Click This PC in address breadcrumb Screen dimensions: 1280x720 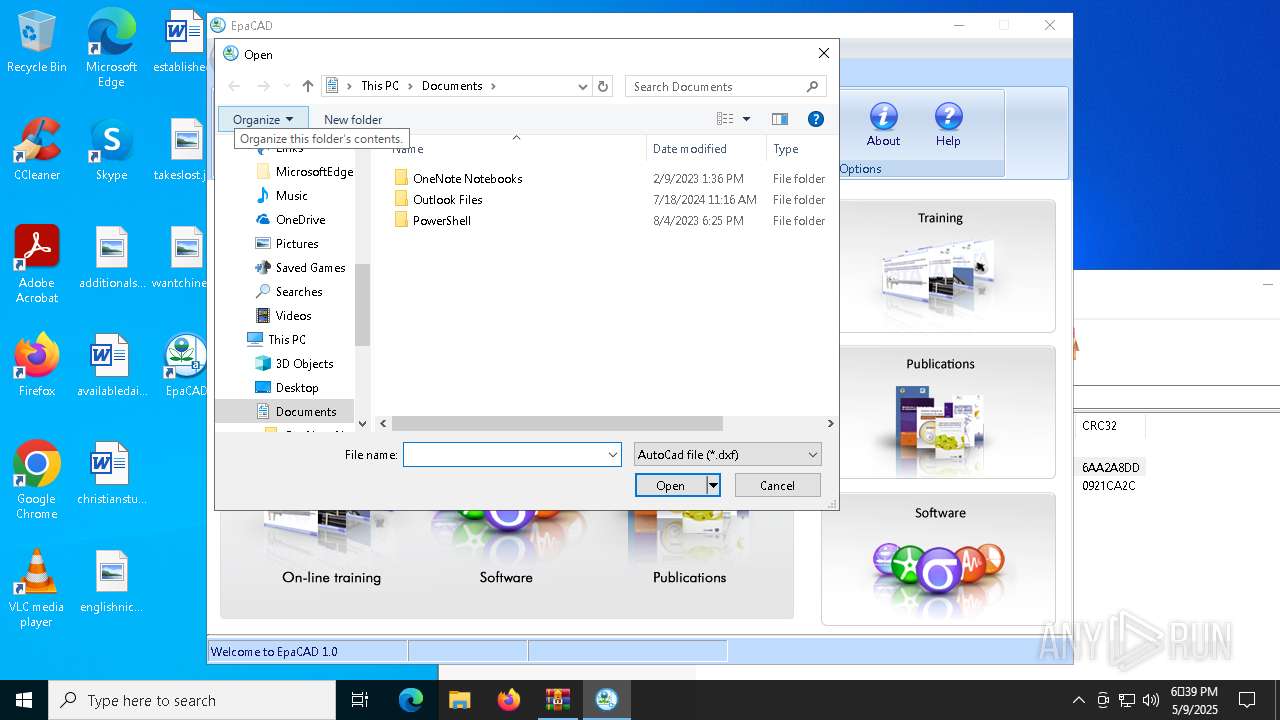[380, 86]
